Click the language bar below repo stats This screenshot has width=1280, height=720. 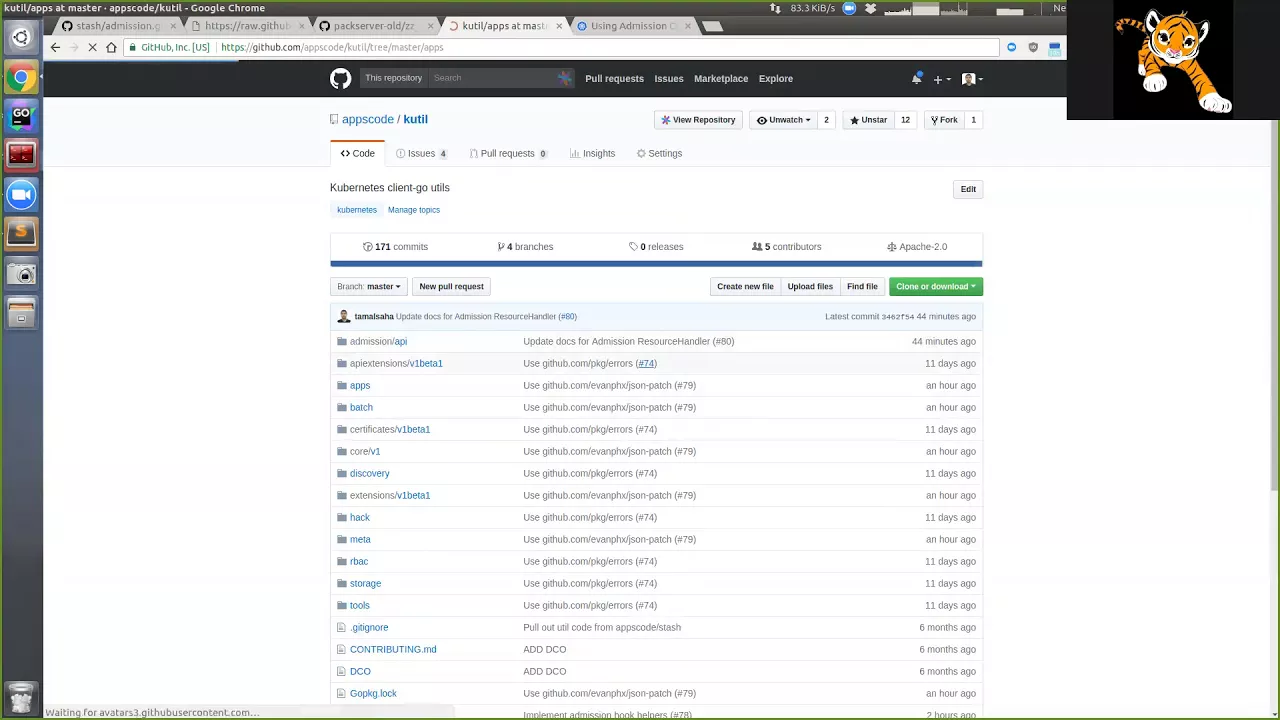[x=656, y=264]
